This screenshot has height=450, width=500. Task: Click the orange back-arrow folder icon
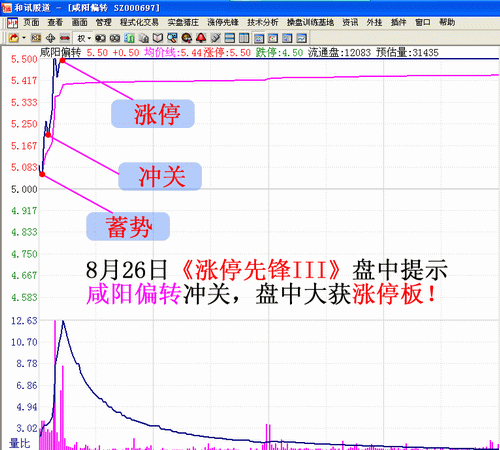(x=14, y=38)
